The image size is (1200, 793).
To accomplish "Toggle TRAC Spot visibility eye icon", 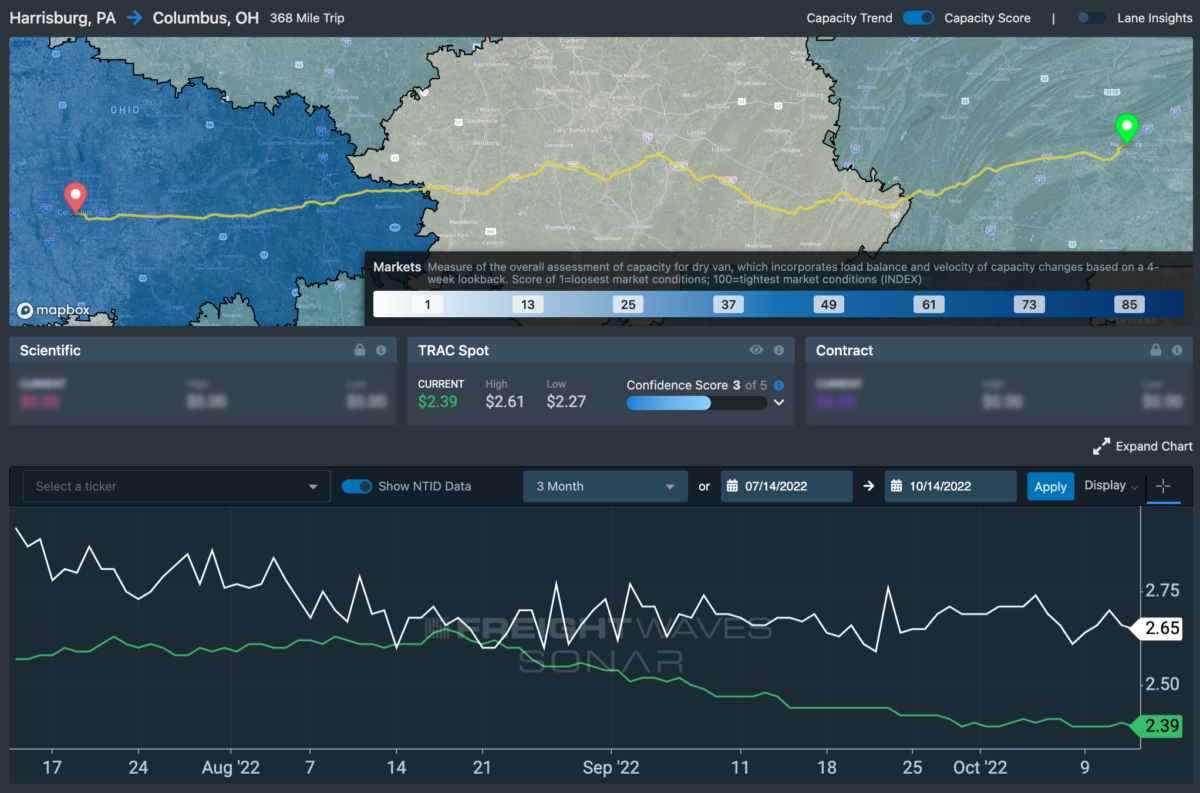I will (756, 351).
